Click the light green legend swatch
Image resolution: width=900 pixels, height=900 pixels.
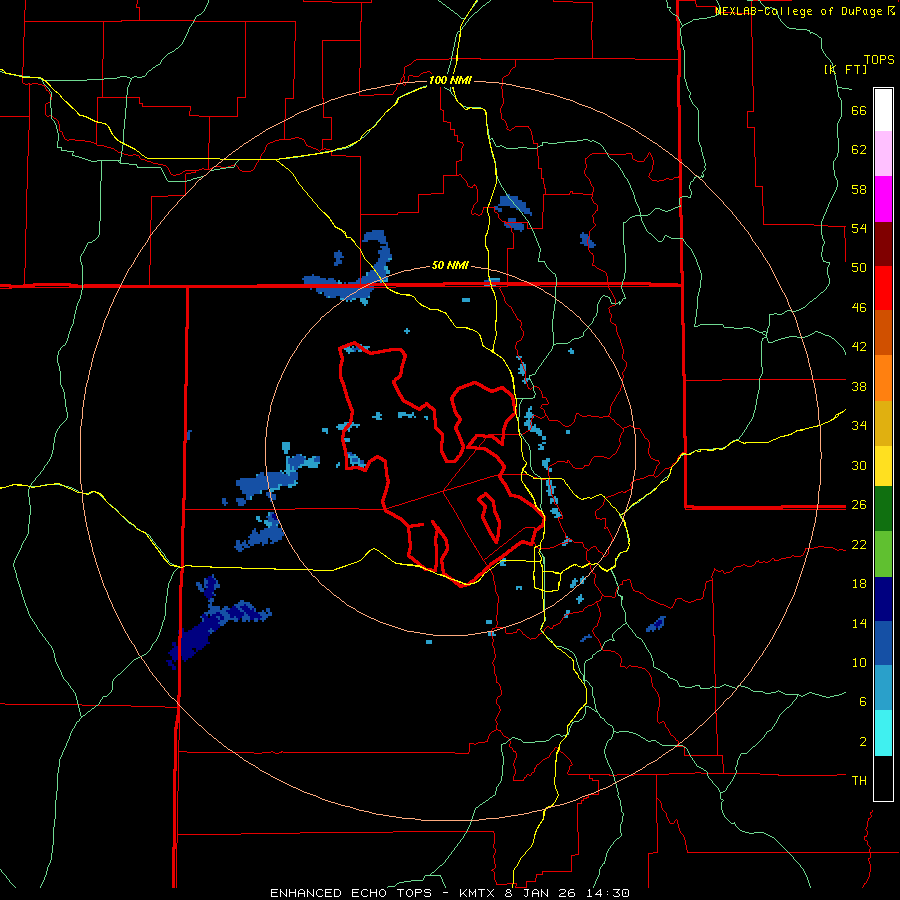pos(883,554)
